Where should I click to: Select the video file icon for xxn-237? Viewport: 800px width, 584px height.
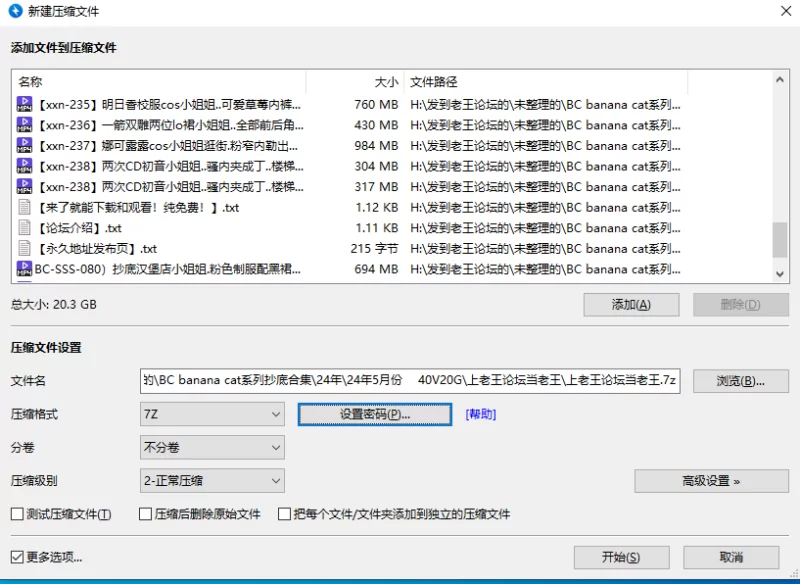point(24,145)
